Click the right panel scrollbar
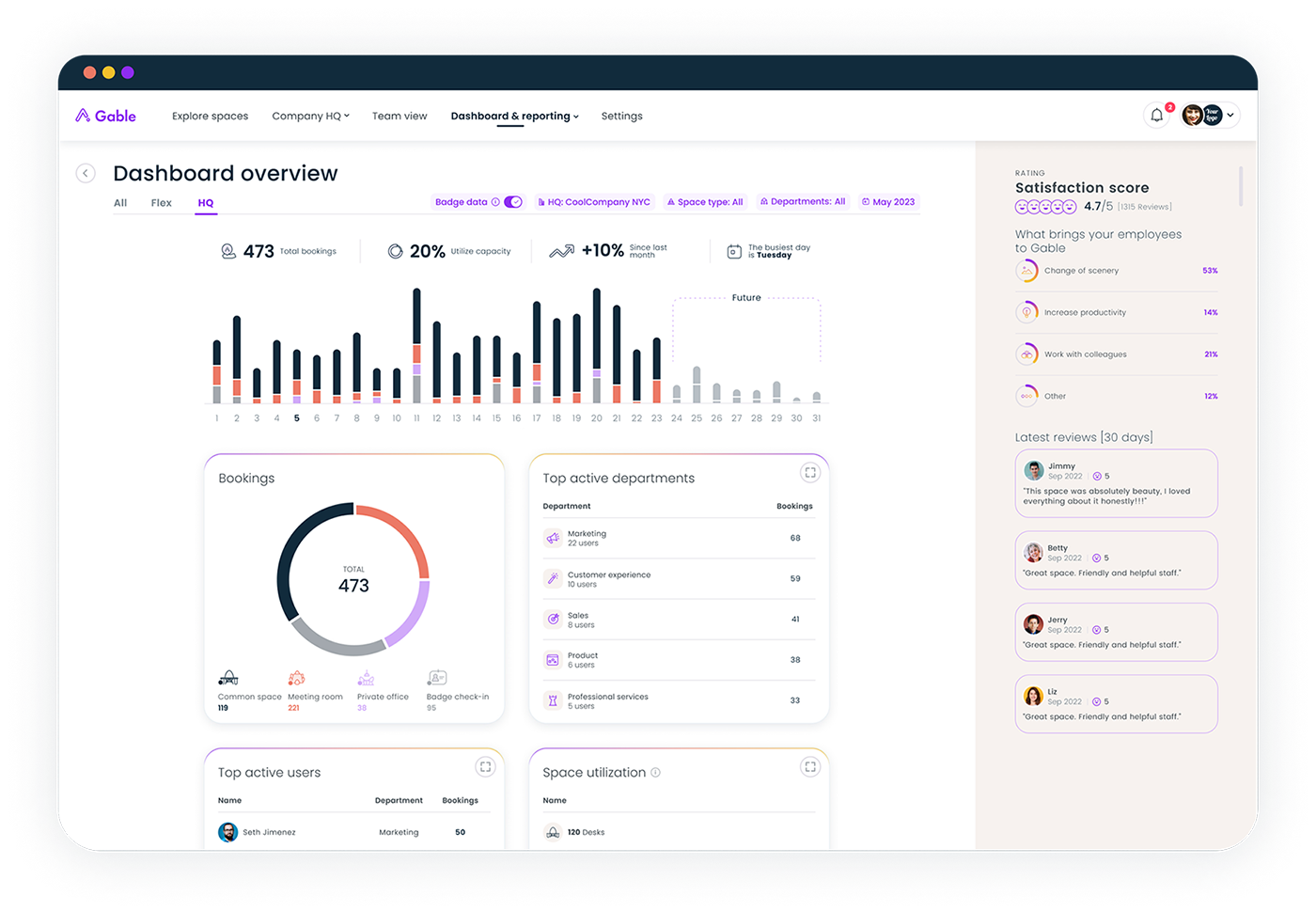This screenshot has width=1316, height=912. 1241,186
